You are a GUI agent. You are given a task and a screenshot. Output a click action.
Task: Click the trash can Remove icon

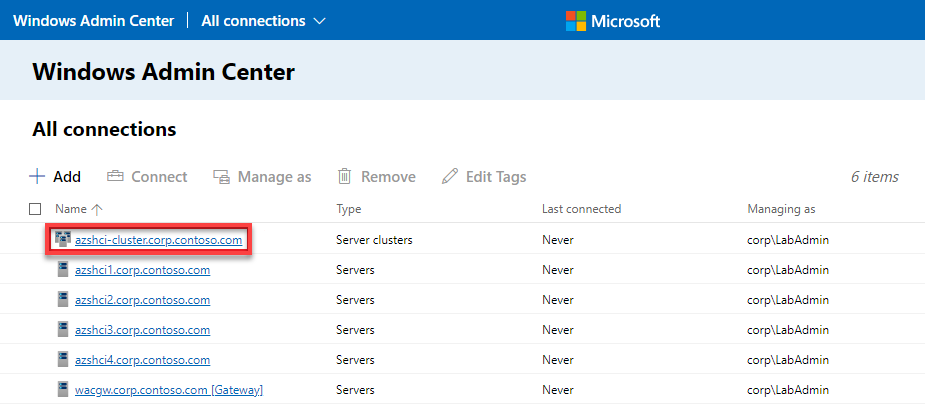345,176
